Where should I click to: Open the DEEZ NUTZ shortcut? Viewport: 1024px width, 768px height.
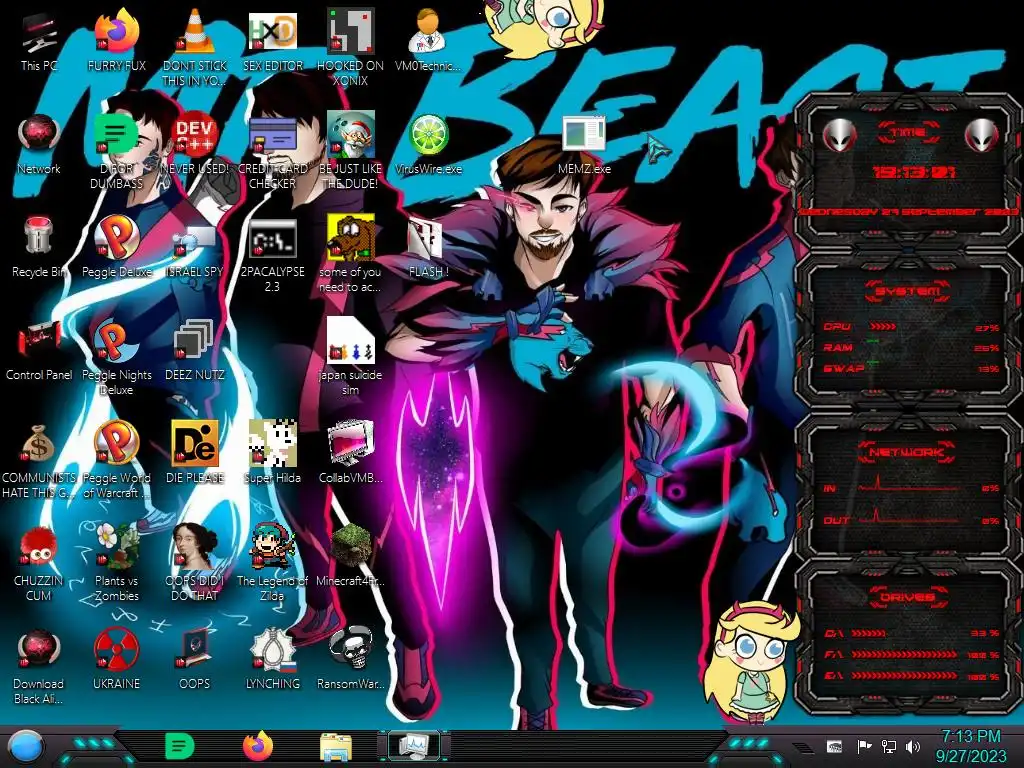click(x=195, y=350)
